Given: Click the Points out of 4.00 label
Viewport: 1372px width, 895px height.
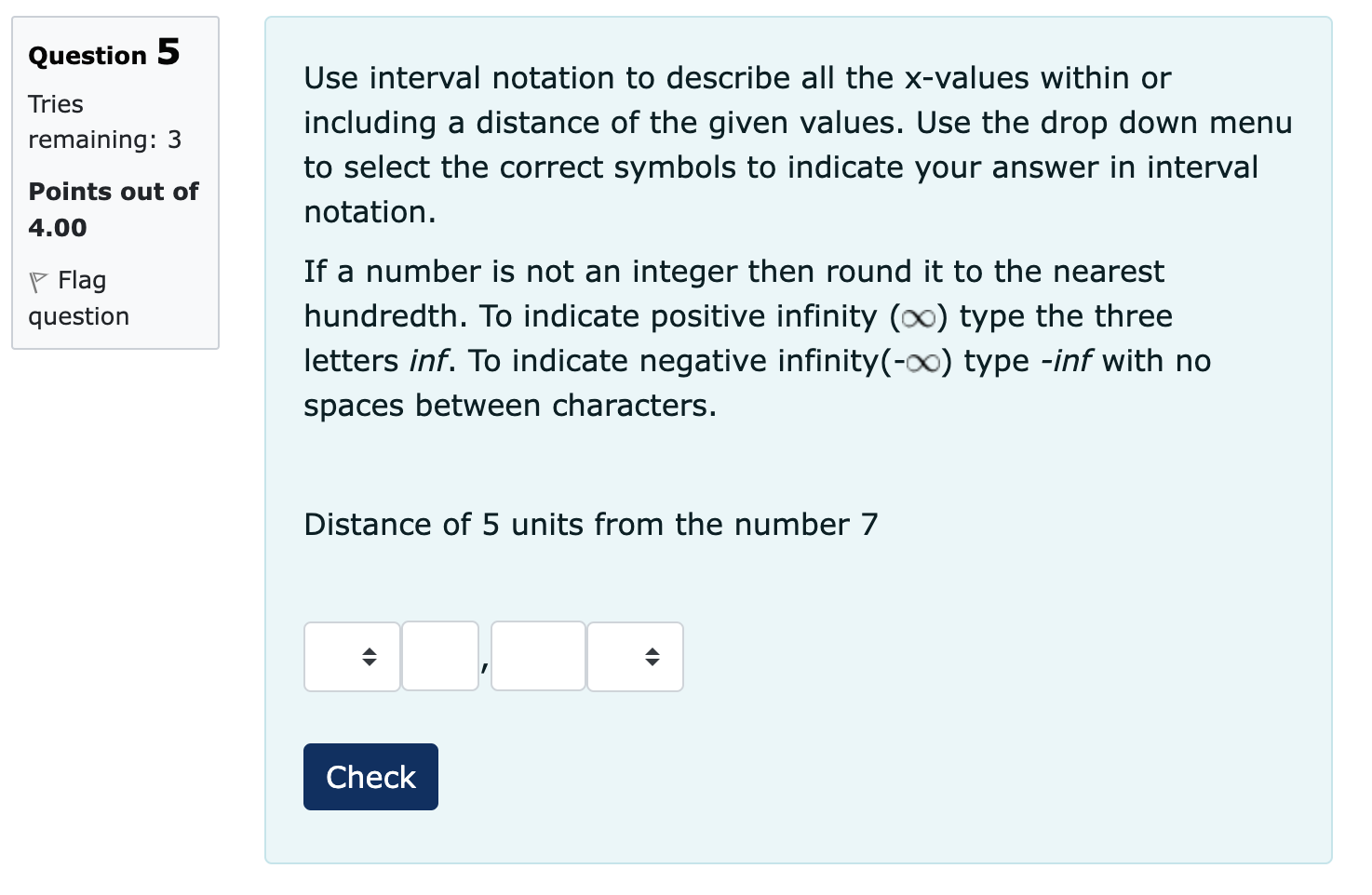Looking at the screenshot, I should tap(113, 208).
